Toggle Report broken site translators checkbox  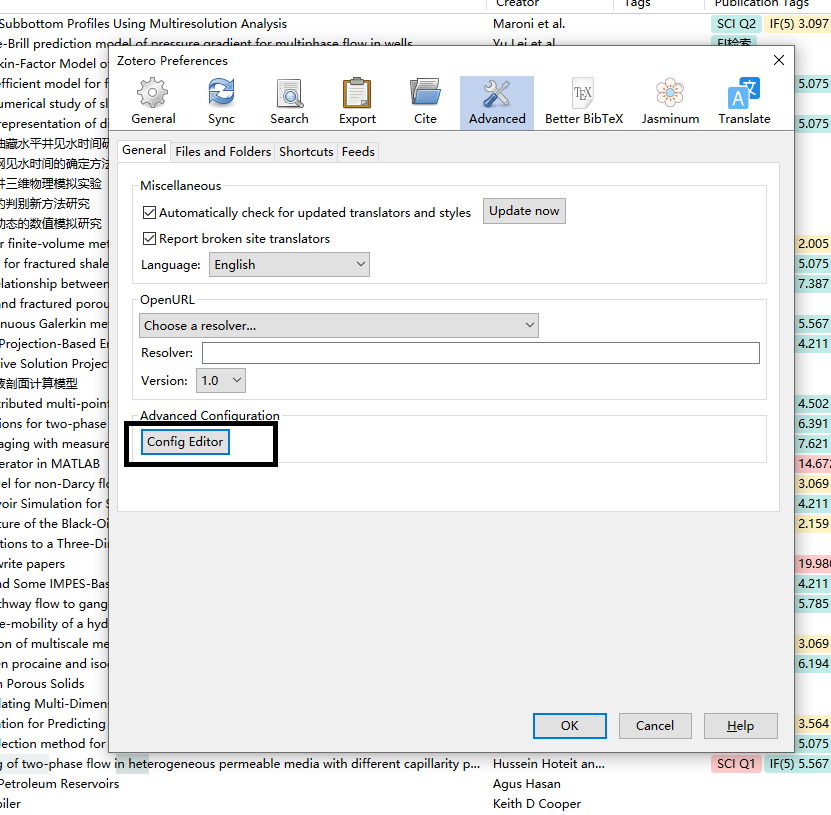[149, 238]
